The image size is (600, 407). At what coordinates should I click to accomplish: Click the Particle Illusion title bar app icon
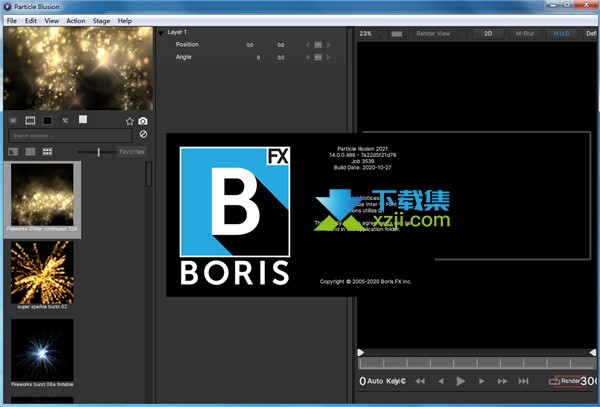pos(7,7)
